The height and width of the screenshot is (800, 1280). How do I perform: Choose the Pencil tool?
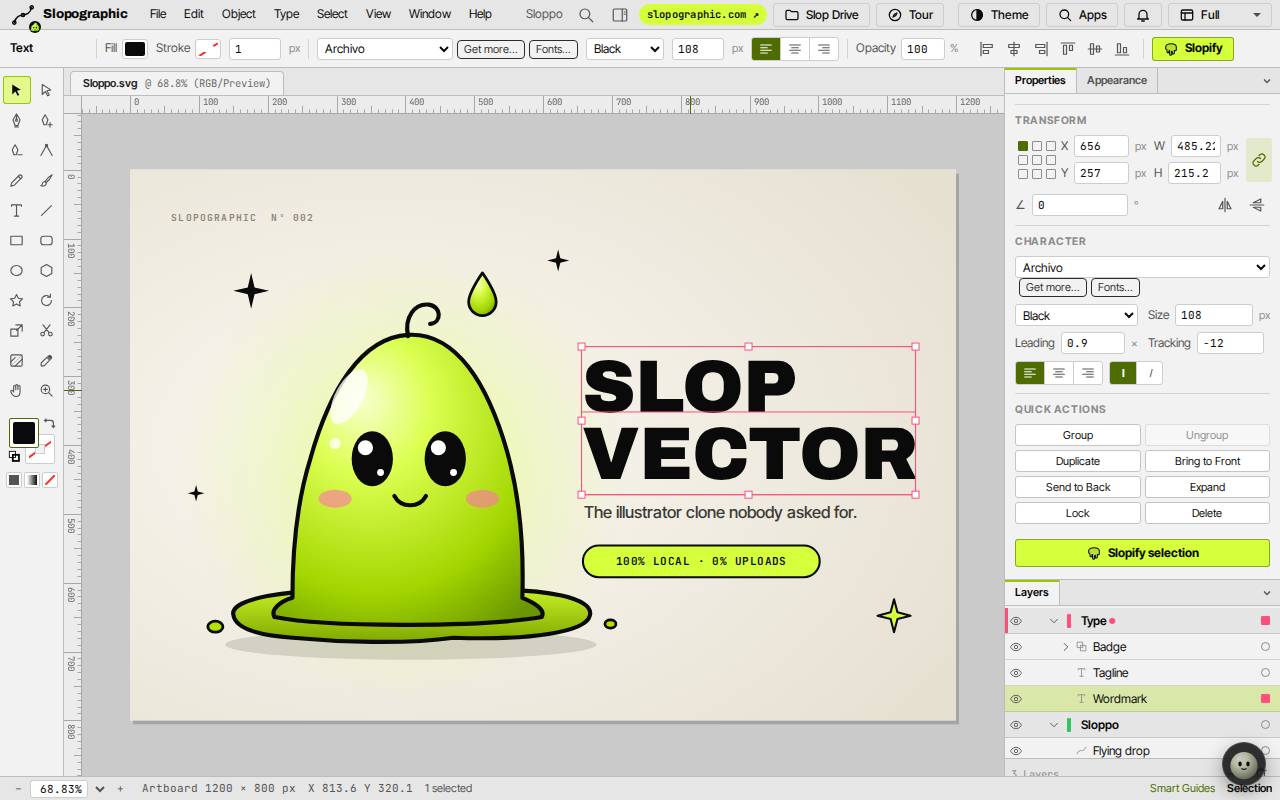click(x=16, y=180)
